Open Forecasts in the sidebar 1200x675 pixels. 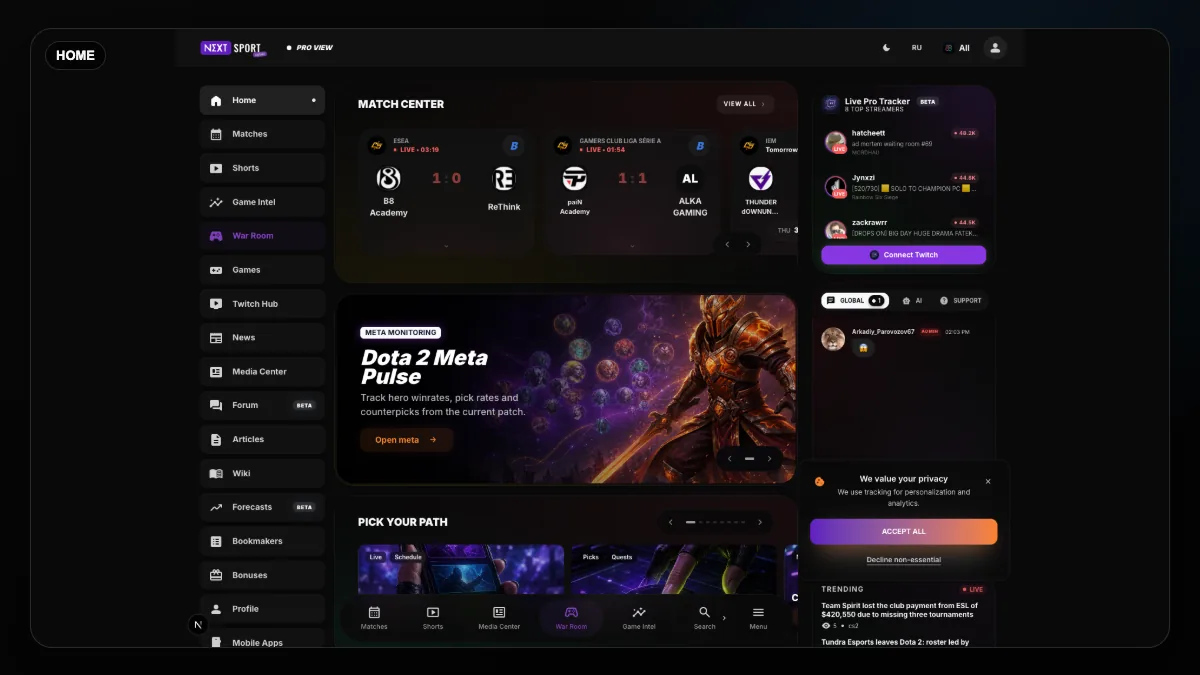[262, 507]
